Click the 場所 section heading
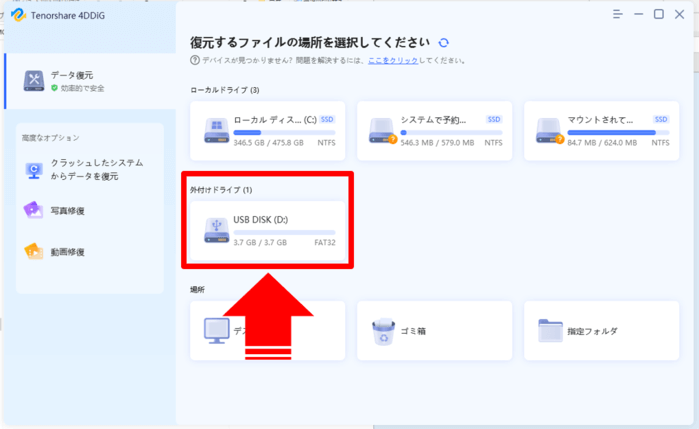Image resolution: width=699 pixels, height=429 pixels. (197, 290)
